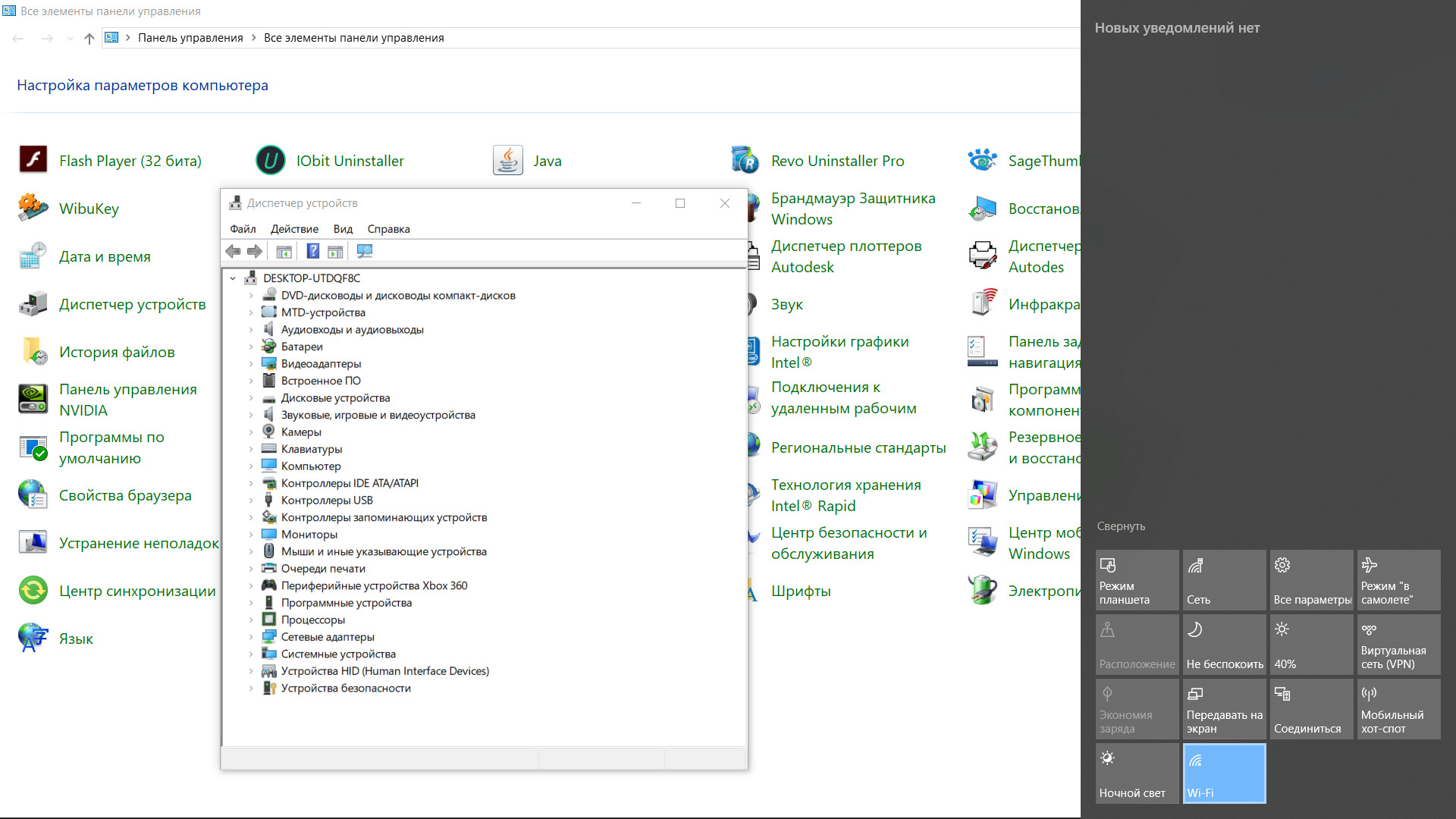1456x819 pixels.
Task: Open Брандмауэр Защитника Windows link
Action: [x=853, y=209]
